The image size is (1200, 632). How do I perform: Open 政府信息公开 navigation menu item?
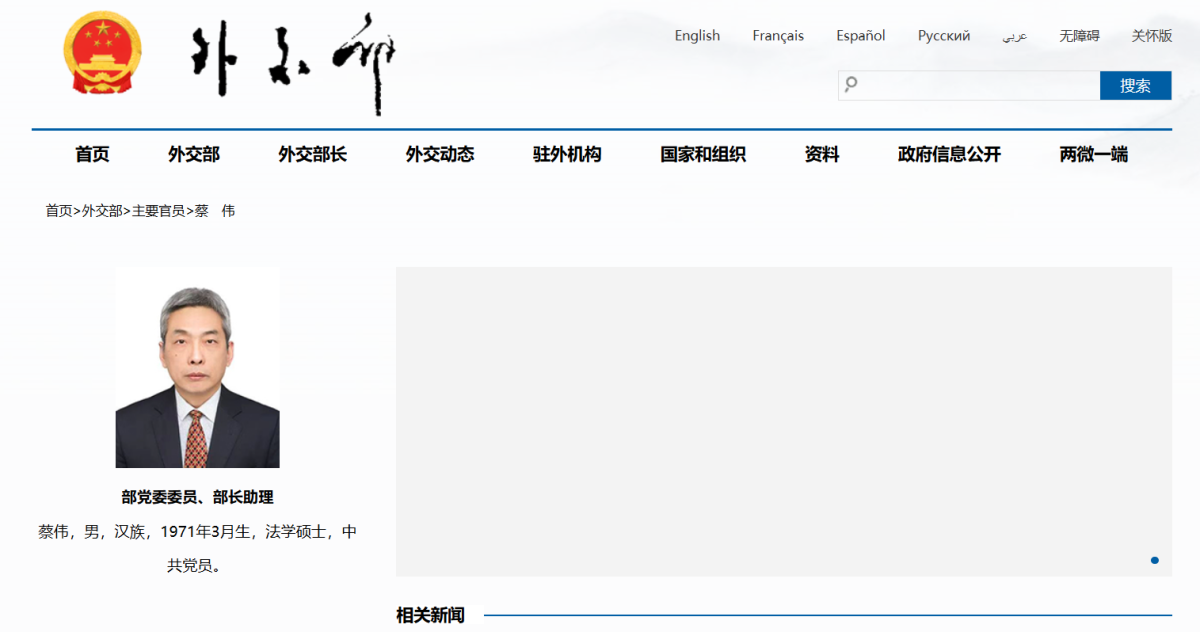(949, 154)
